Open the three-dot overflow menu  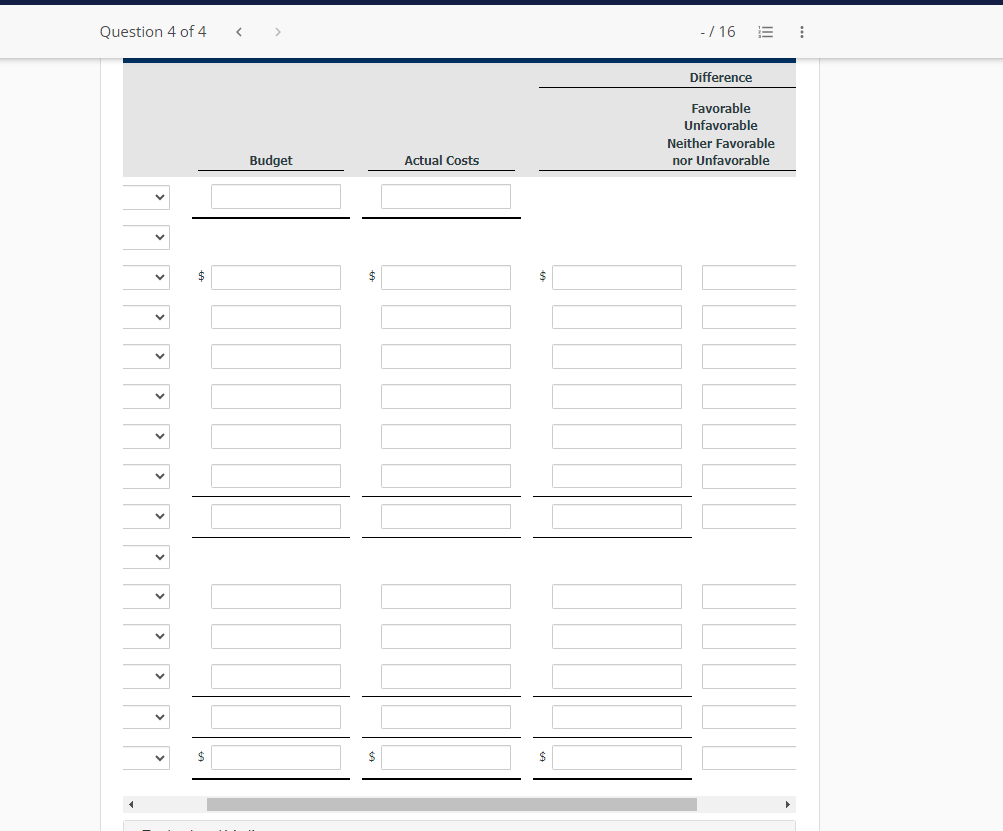(x=800, y=31)
